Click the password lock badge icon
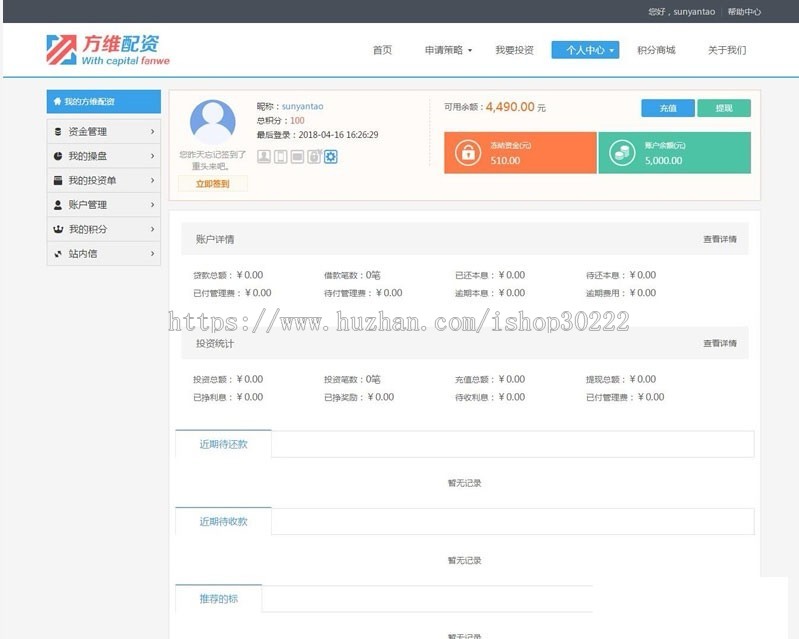The width and height of the screenshot is (799, 639). click(314, 156)
